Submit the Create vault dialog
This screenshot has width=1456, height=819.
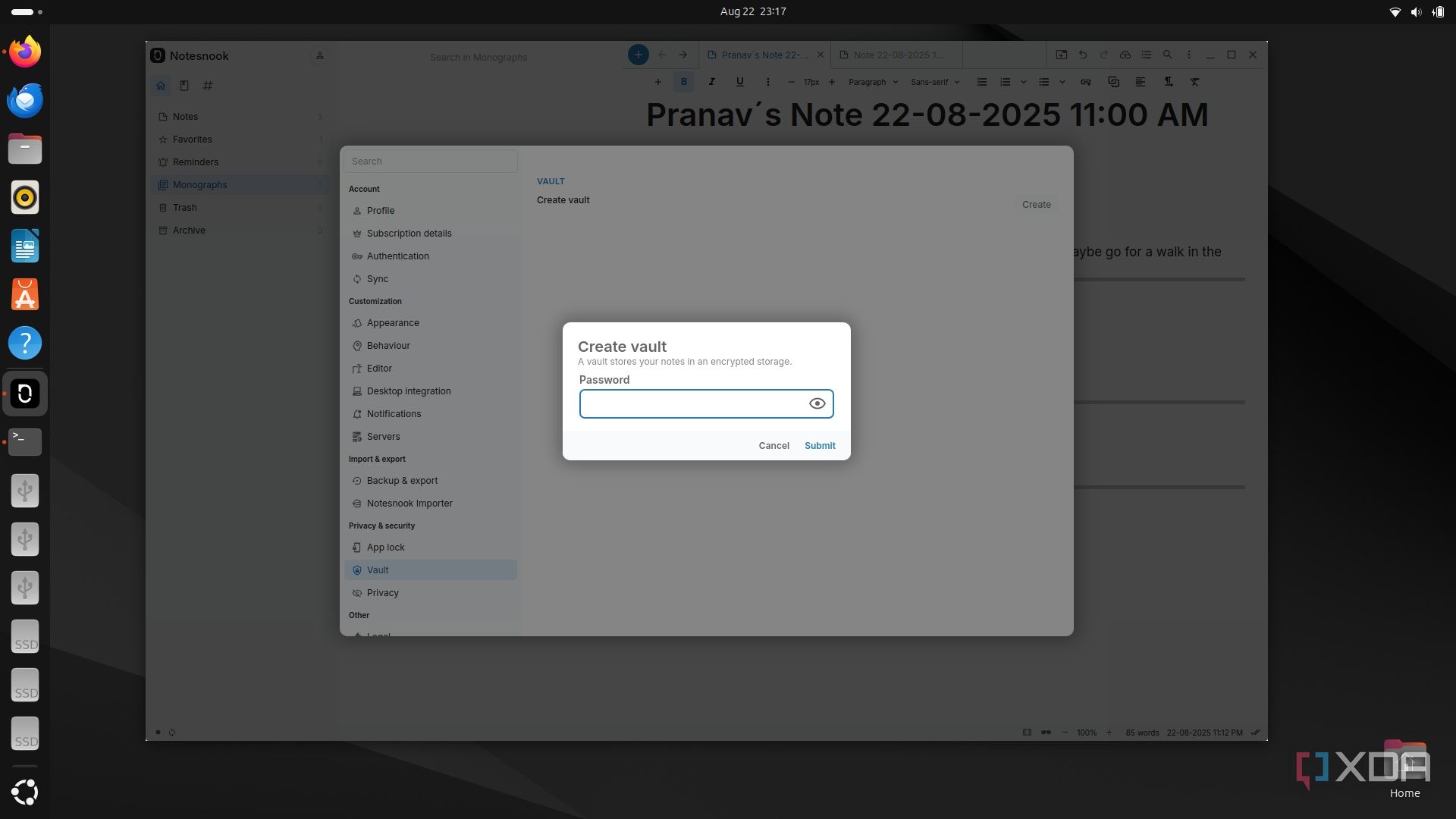coord(820,446)
